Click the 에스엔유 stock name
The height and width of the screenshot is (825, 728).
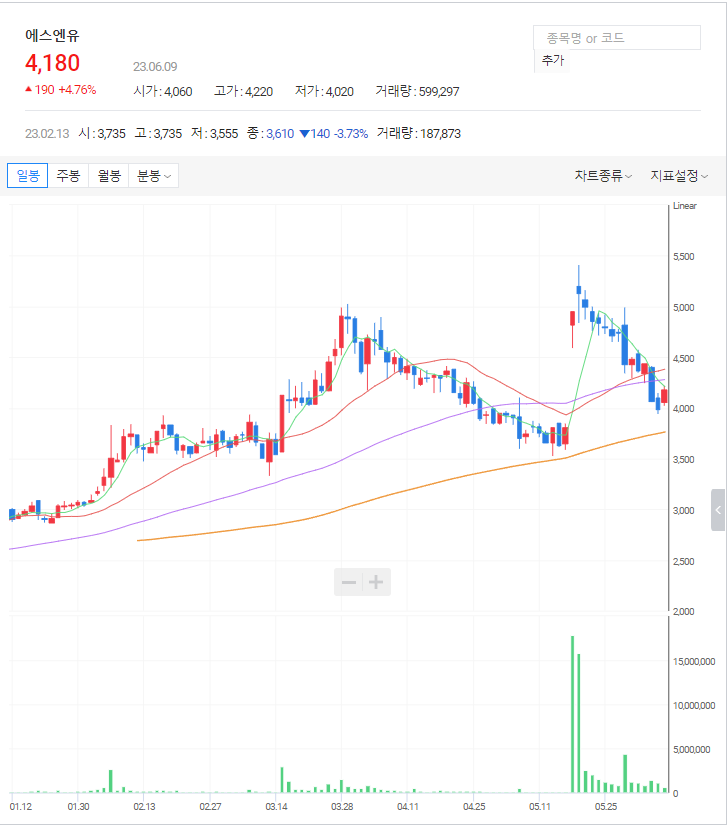(x=52, y=36)
